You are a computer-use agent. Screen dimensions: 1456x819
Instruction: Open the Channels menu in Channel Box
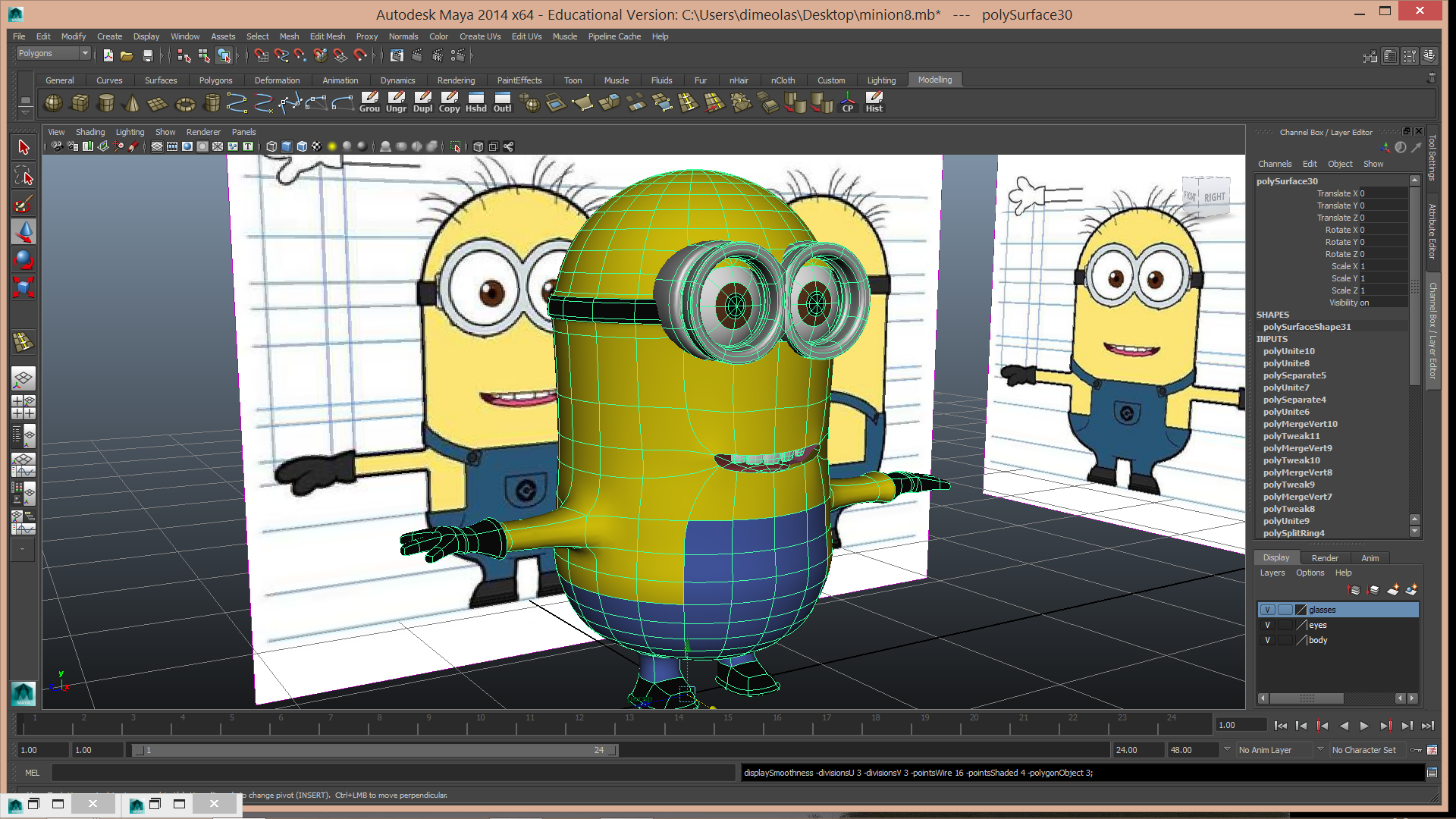1274,164
